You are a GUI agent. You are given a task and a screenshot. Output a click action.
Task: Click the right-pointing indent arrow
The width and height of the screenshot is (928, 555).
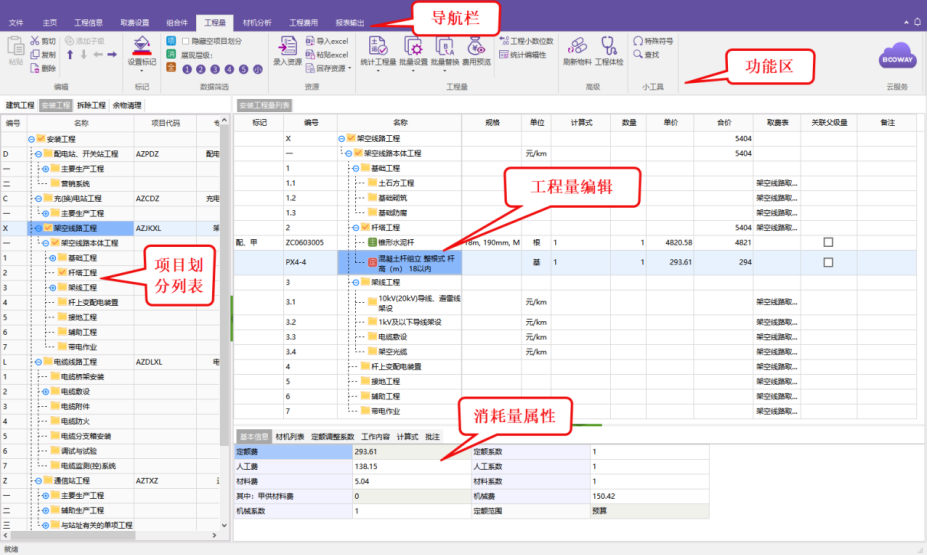click(x=112, y=54)
